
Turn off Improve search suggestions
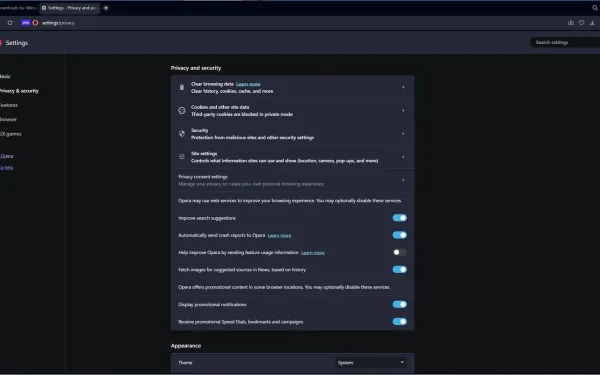point(399,218)
